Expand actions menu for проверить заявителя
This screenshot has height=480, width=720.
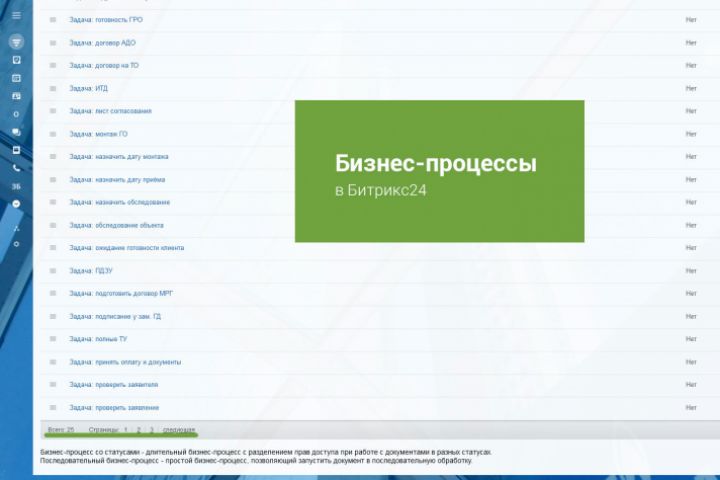(53, 384)
